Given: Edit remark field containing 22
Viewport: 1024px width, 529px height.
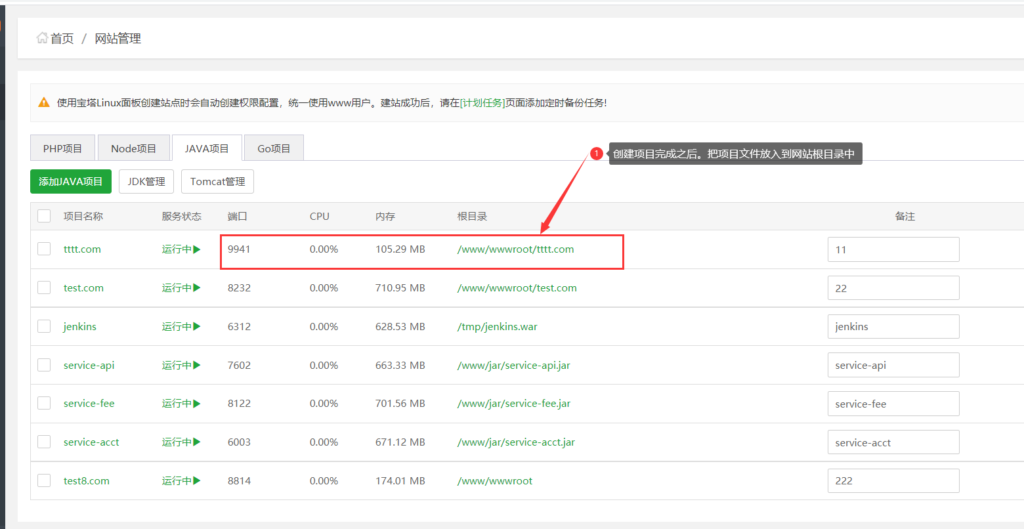Looking at the screenshot, I should 893,288.
